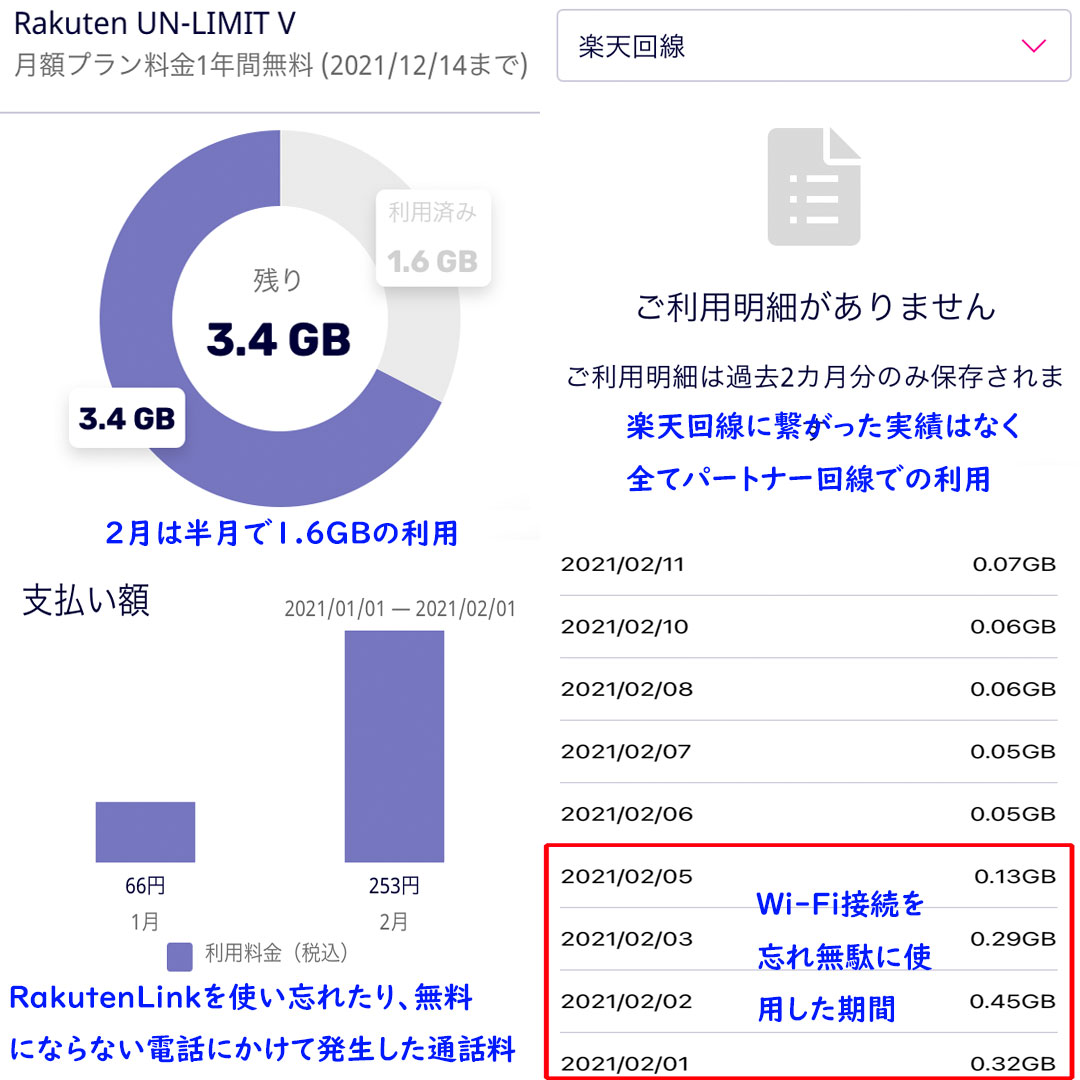Click the 0.45GB usage value
The height and width of the screenshot is (1080, 1080).
1012,1001
